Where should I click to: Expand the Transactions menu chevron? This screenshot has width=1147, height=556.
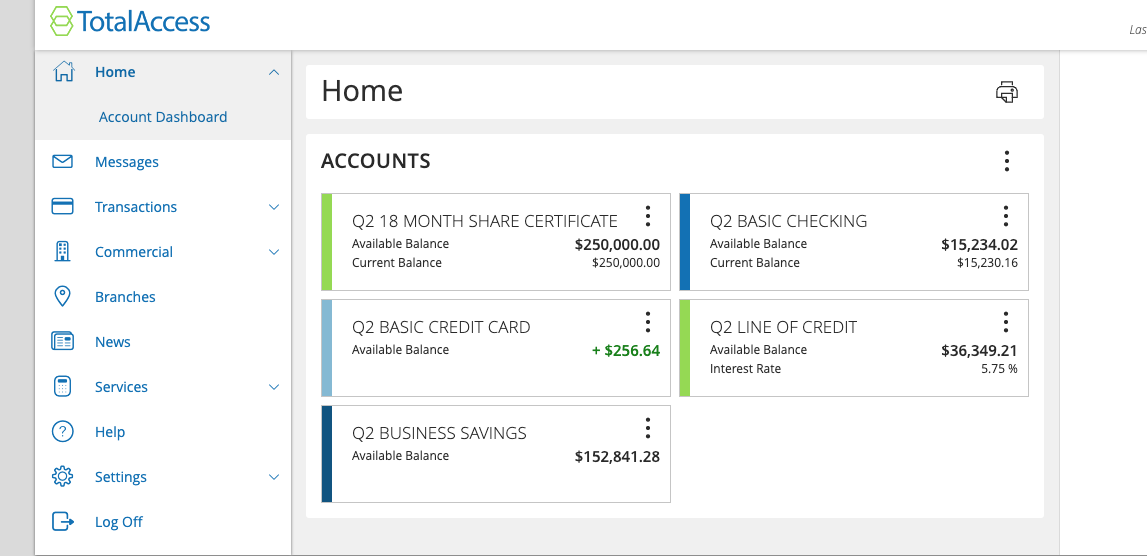(x=274, y=207)
